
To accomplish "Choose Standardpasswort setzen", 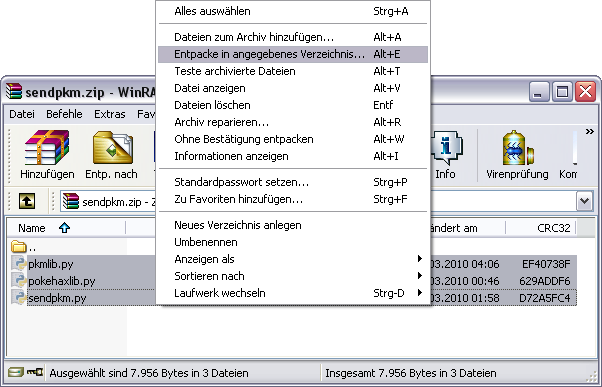I will pos(293,182).
